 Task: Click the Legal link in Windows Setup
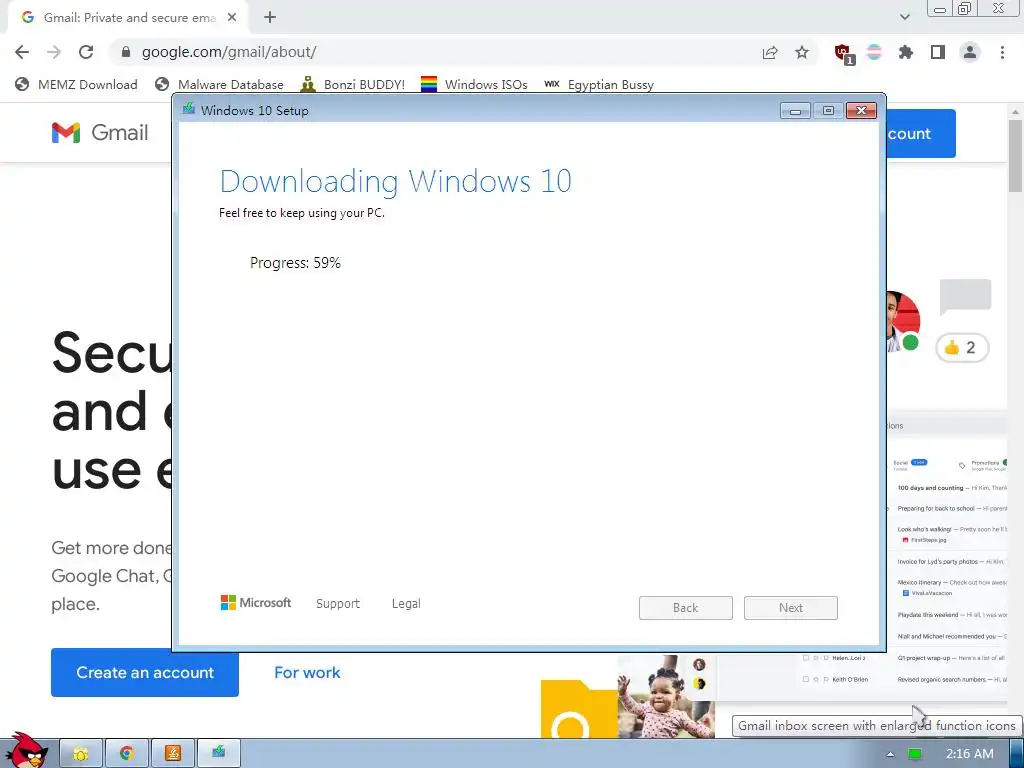(x=406, y=603)
